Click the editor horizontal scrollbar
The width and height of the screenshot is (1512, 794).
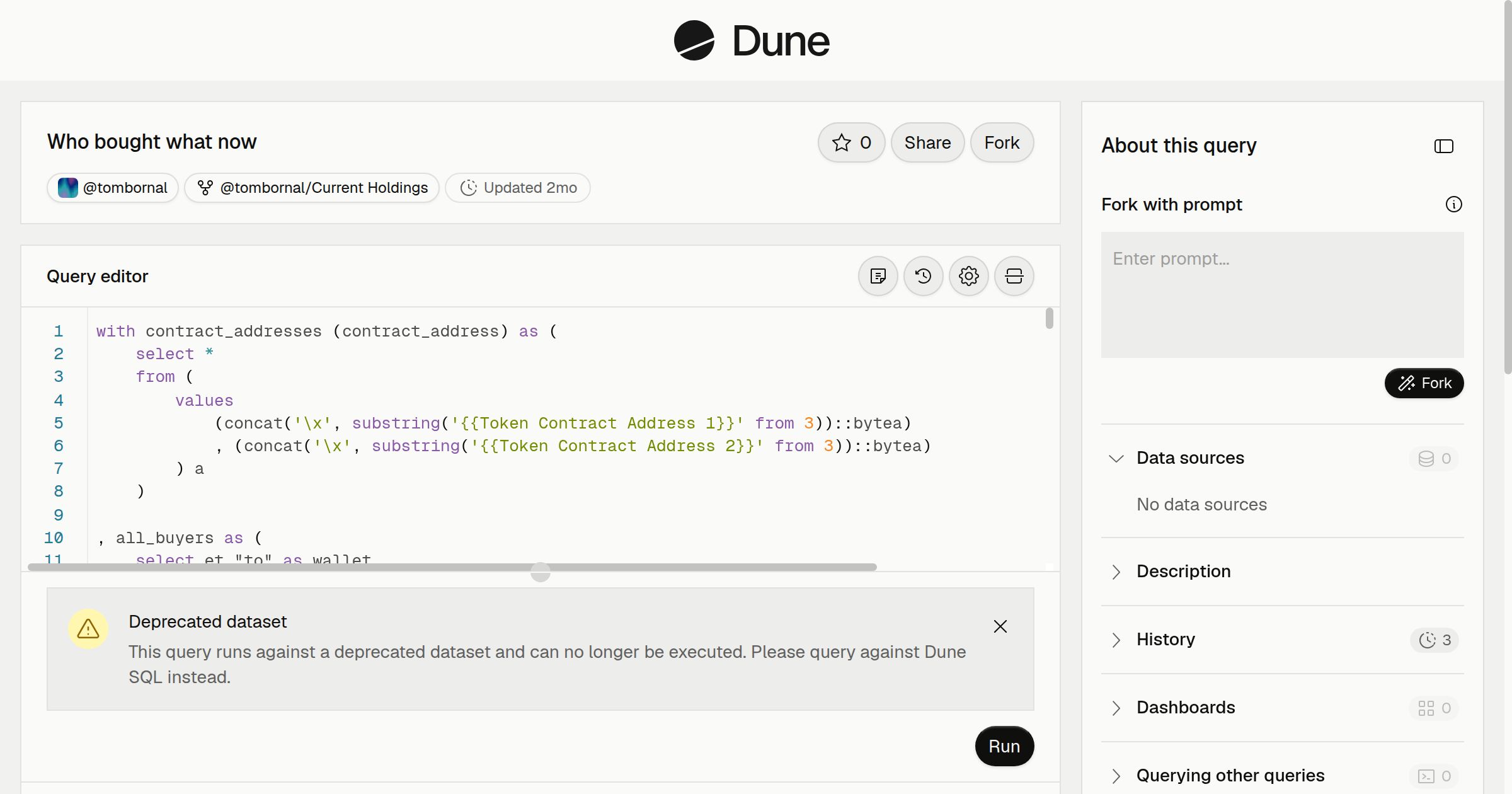tap(452, 567)
